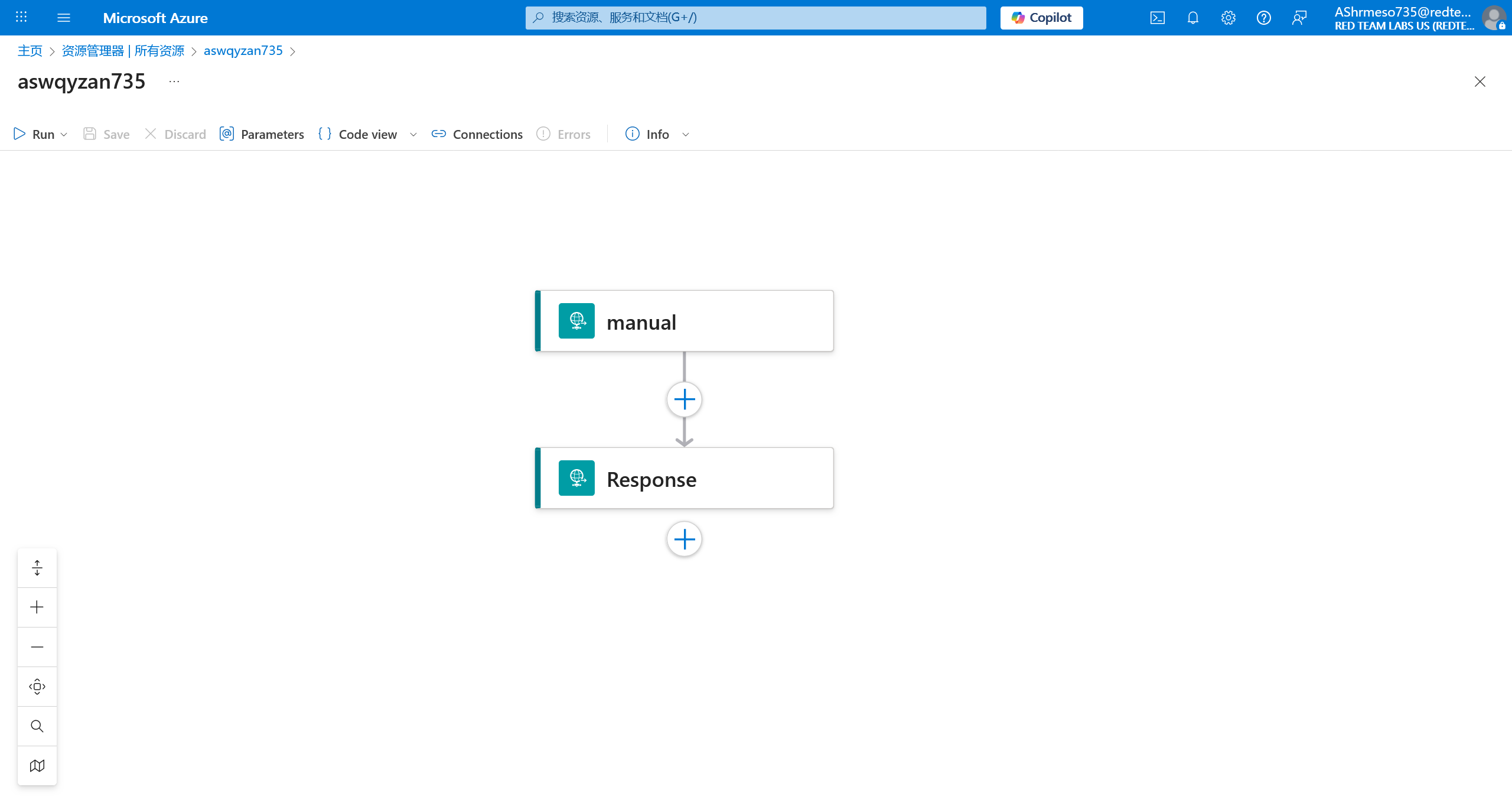Toggle the designer minimap
Viewport: 1512px width, 803px height.
tap(37, 766)
